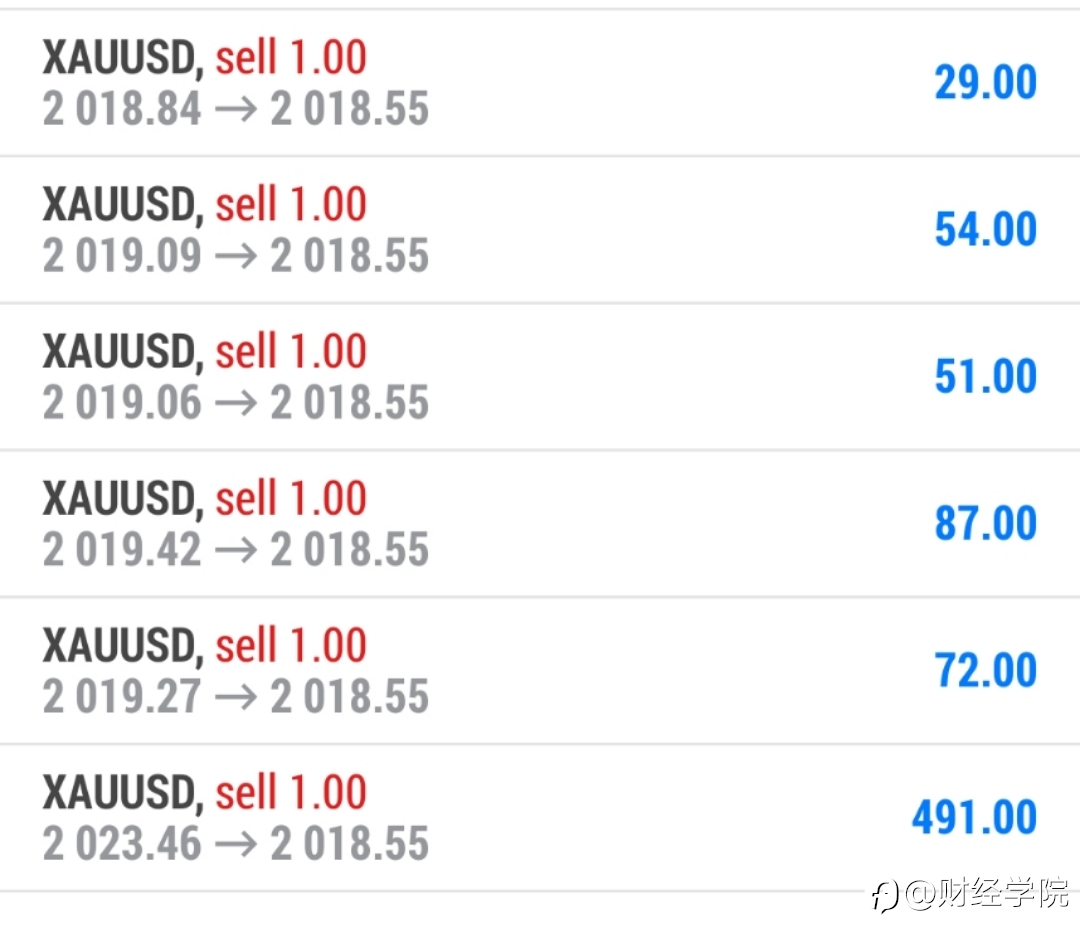1080x948 pixels.
Task: Click the 54.00 profit value
Action: (986, 229)
